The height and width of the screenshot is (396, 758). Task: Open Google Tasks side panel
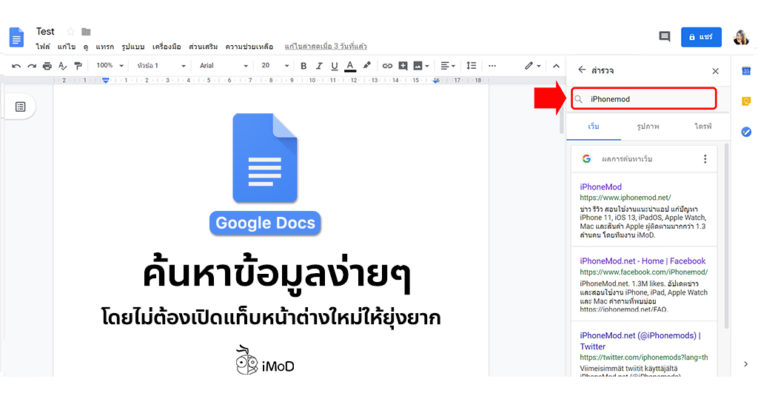(746, 132)
